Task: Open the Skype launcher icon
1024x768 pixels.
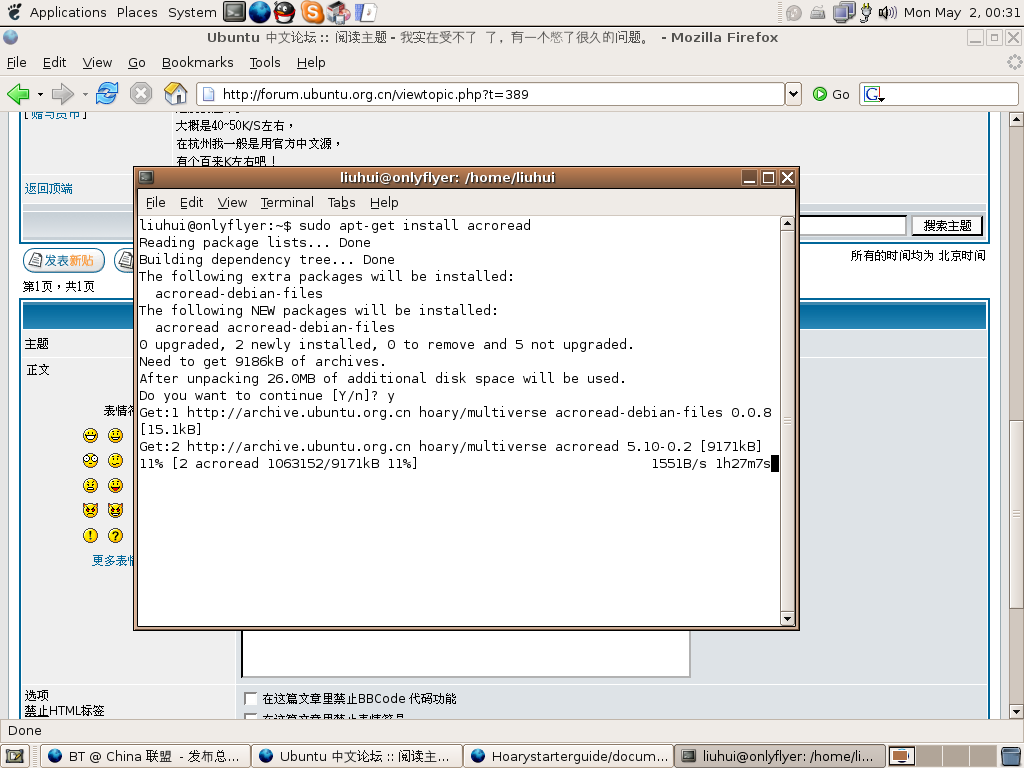Action: [x=312, y=12]
